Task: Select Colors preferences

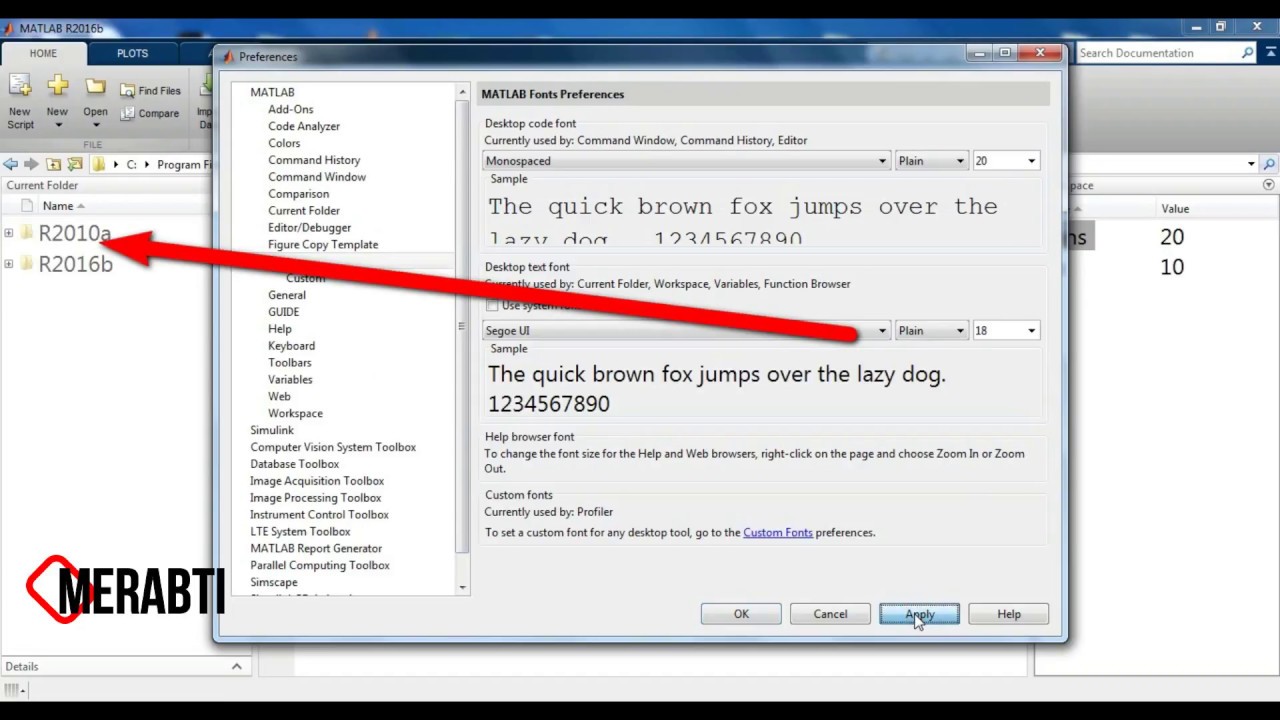Action: coord(284,144)
